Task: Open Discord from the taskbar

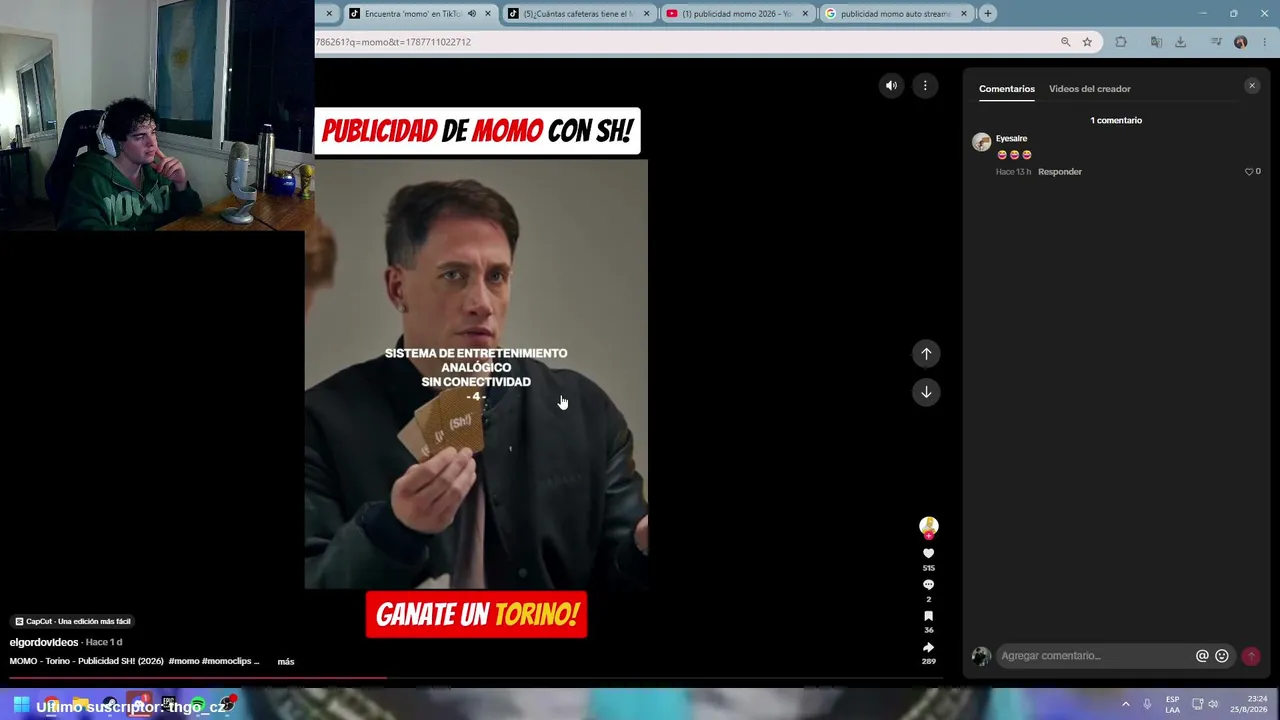Action: pyautogui.click(x=139, y=705)
